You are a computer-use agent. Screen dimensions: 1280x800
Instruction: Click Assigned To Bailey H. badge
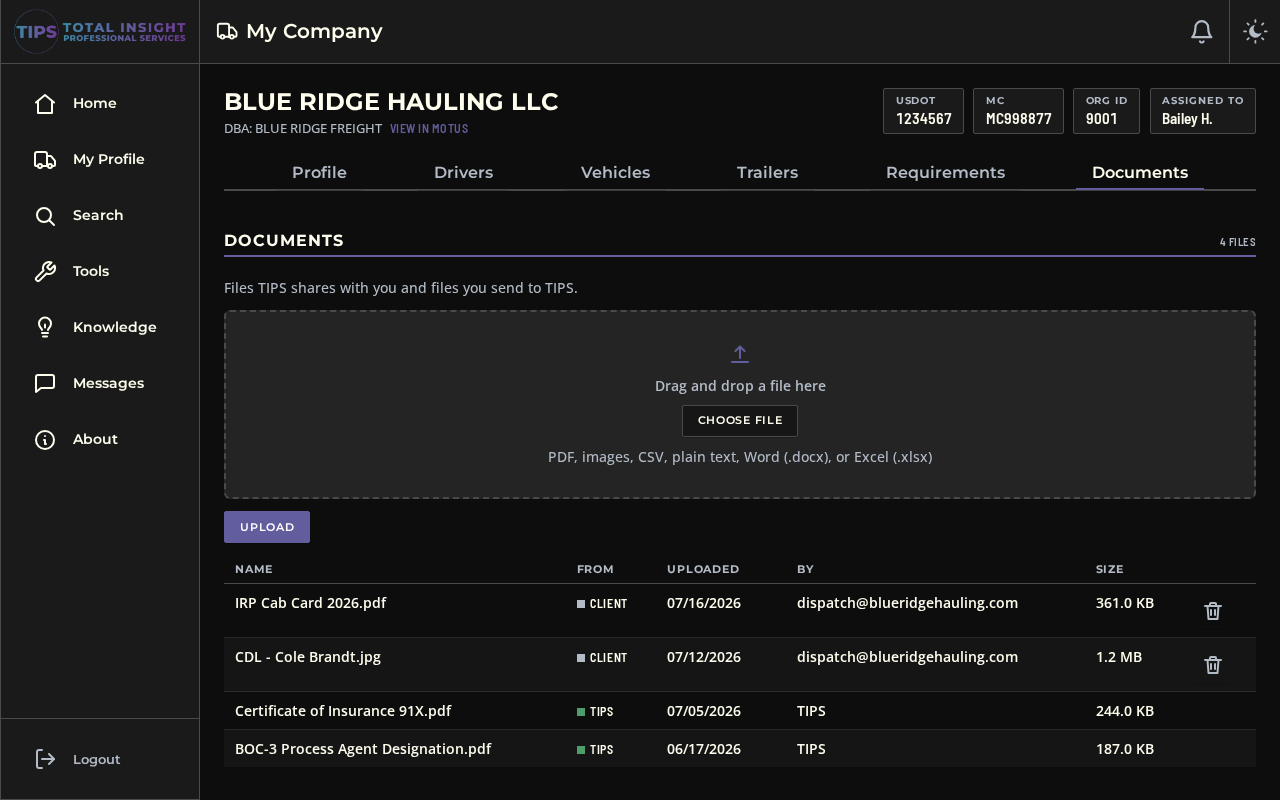point(1203,111)
